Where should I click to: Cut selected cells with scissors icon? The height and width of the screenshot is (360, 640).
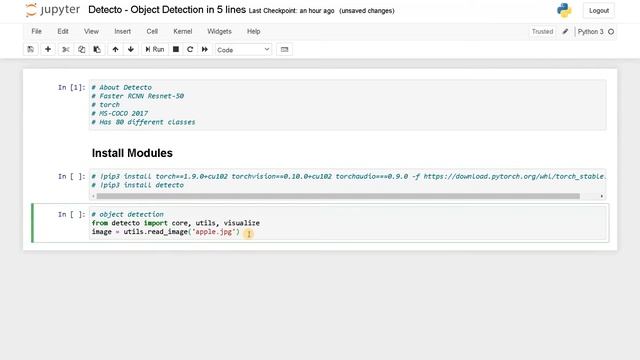(65, 49)
